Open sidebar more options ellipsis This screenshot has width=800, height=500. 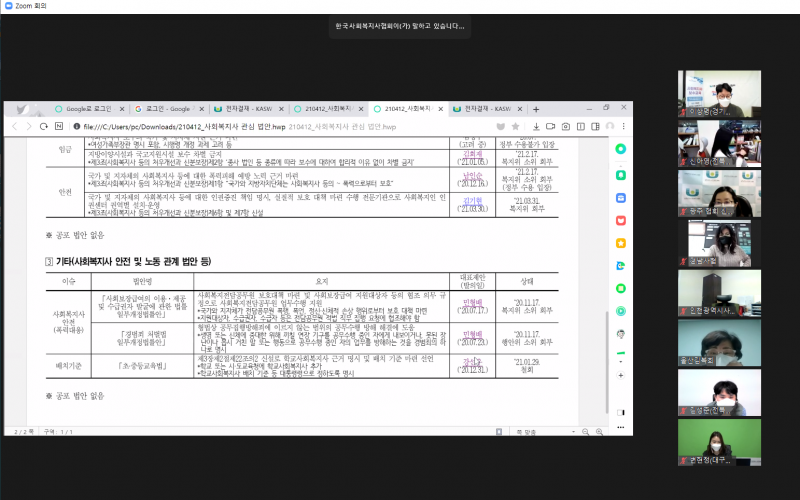point(620,427)
